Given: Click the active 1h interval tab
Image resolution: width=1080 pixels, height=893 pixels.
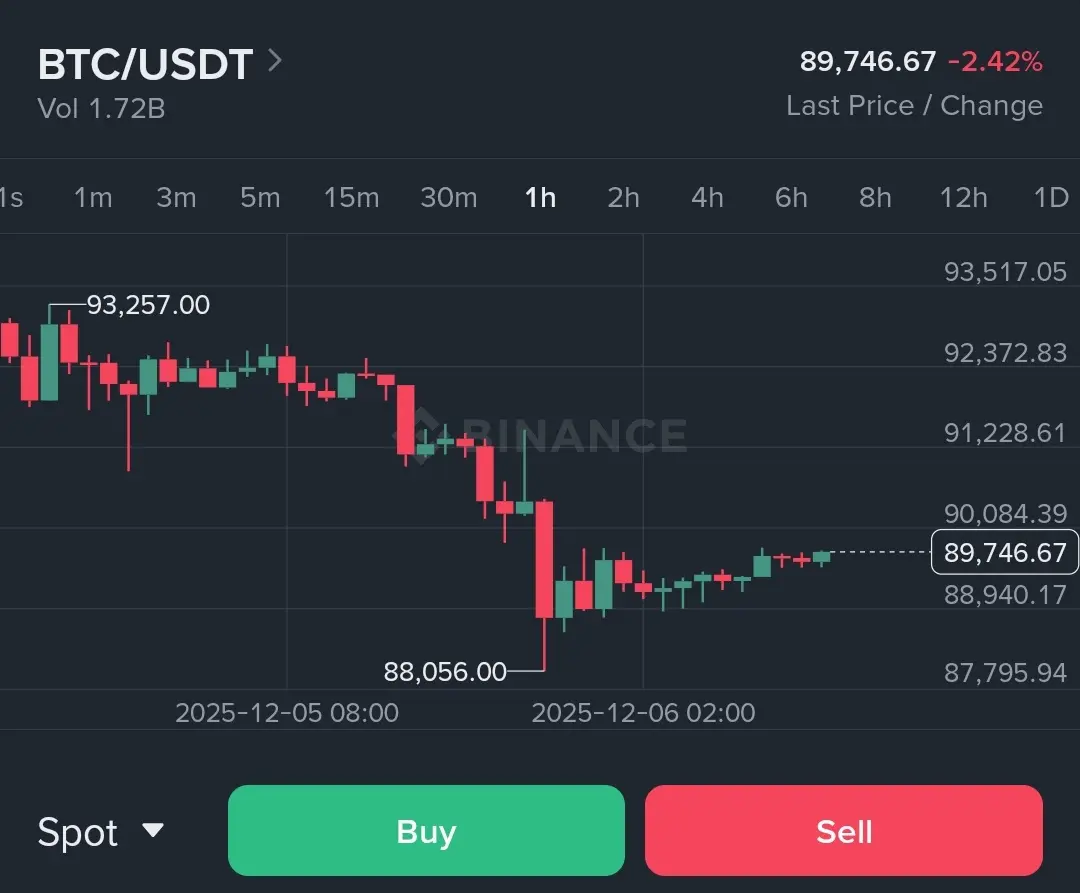Looking at the screenshot, I should pyautogui.click(x=541, y=198).
